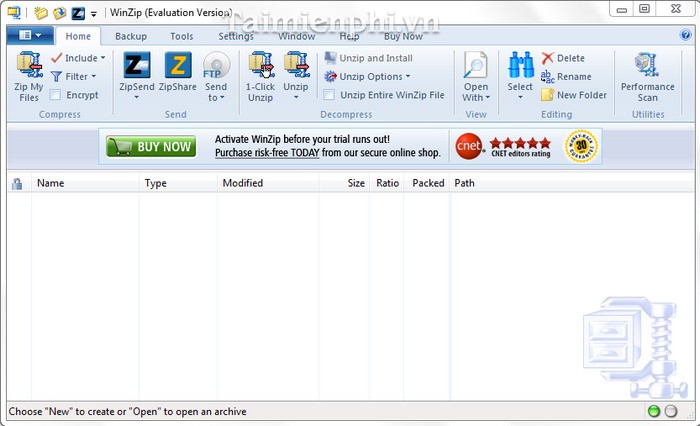The height and width of the screenshot is (426, 700).
Task: Open the Select dropdown arrow
Action: click(520, 97)
